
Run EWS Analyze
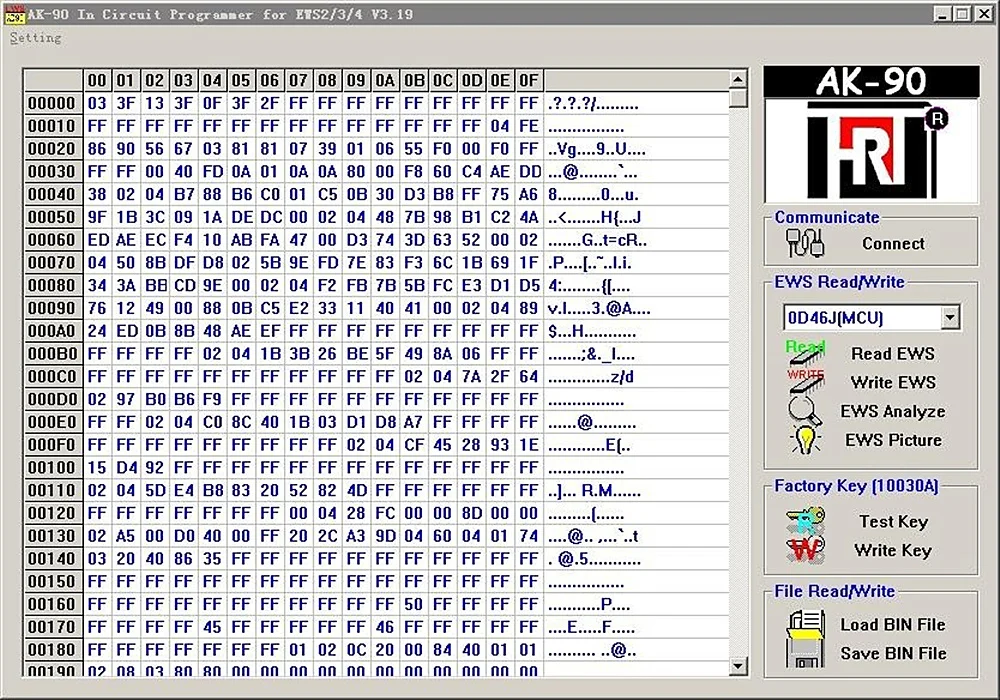tap(893, 411)
